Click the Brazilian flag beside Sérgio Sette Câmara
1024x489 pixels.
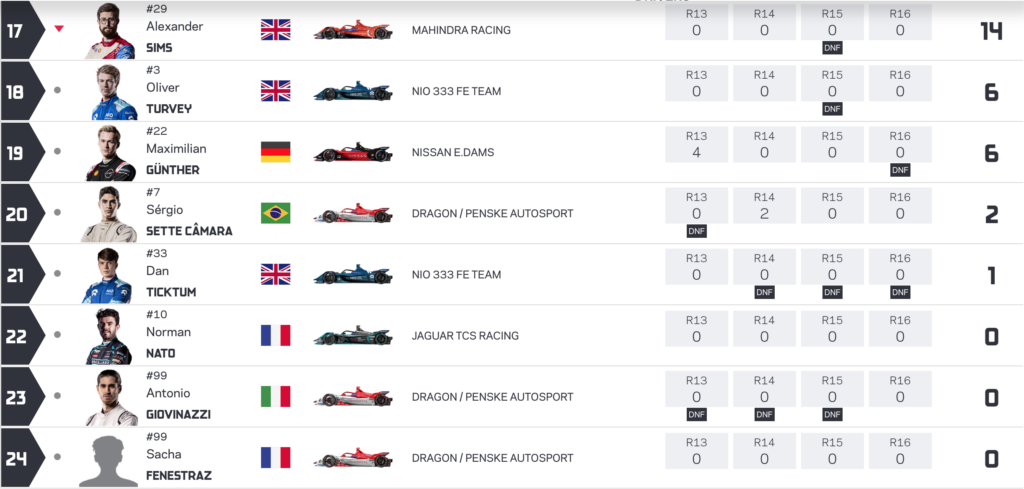(275, 213)
